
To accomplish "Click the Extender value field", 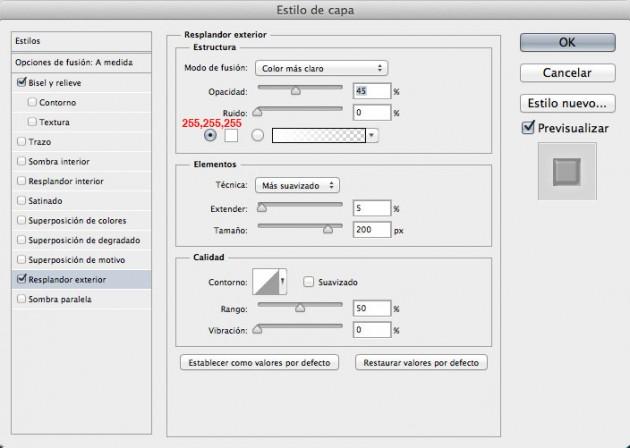I will coord(372,208).
